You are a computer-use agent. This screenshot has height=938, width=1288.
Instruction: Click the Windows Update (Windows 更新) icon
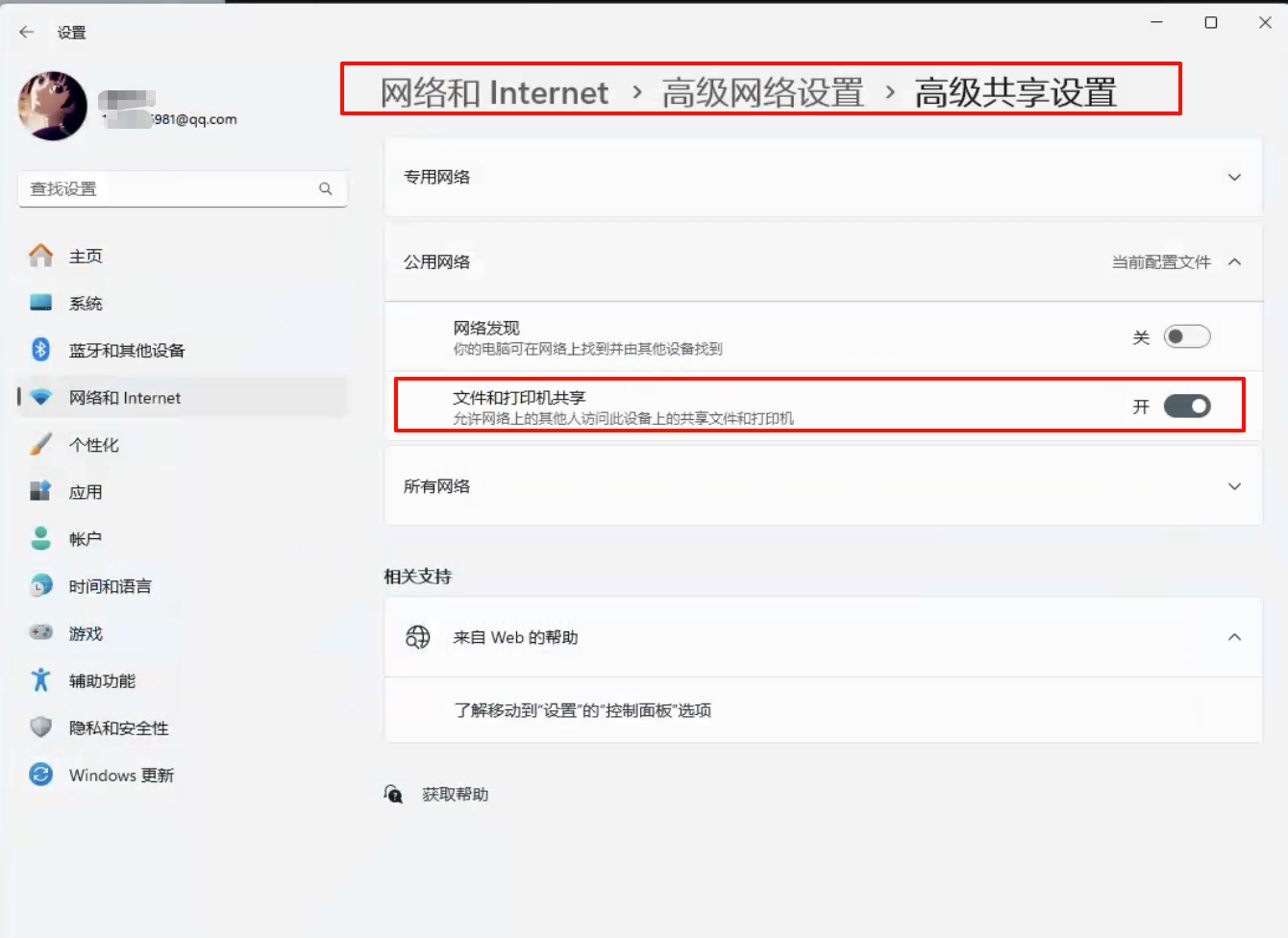(x=40, y=775)
